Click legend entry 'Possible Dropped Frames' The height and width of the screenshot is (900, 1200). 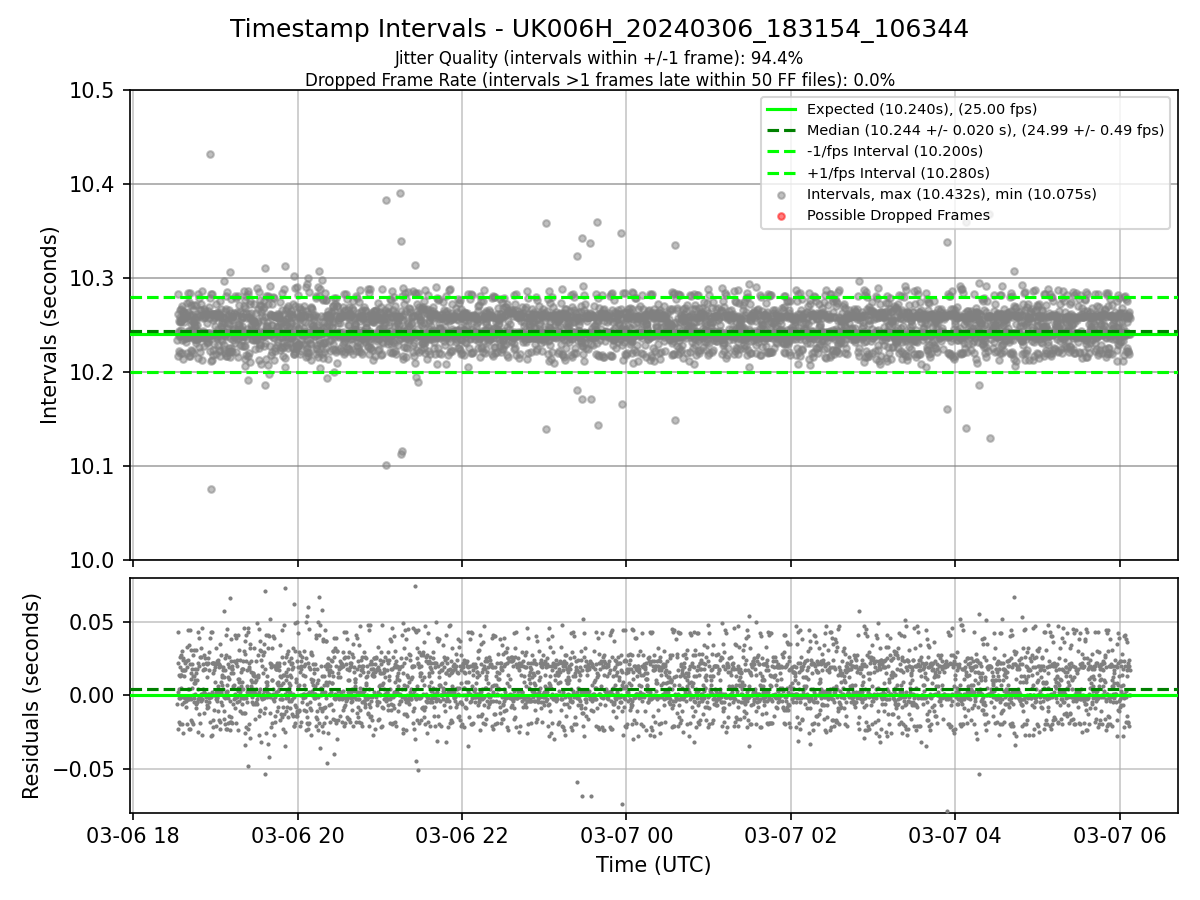tap(898, 215)
